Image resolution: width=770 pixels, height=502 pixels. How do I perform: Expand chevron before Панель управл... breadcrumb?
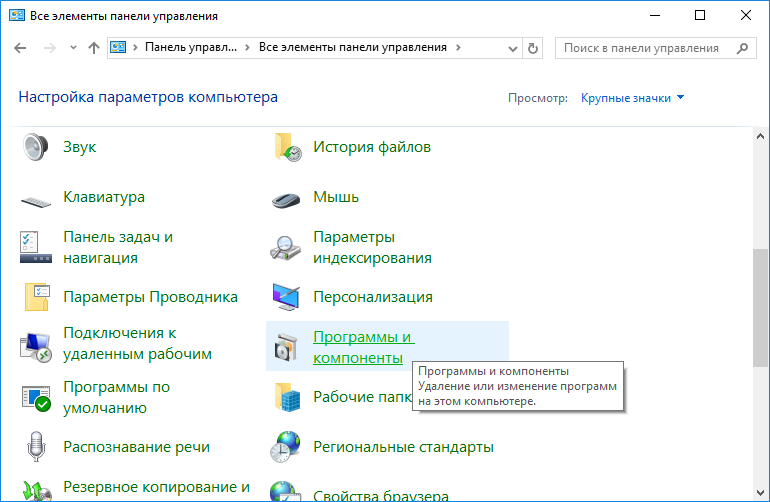click(135, 48)
